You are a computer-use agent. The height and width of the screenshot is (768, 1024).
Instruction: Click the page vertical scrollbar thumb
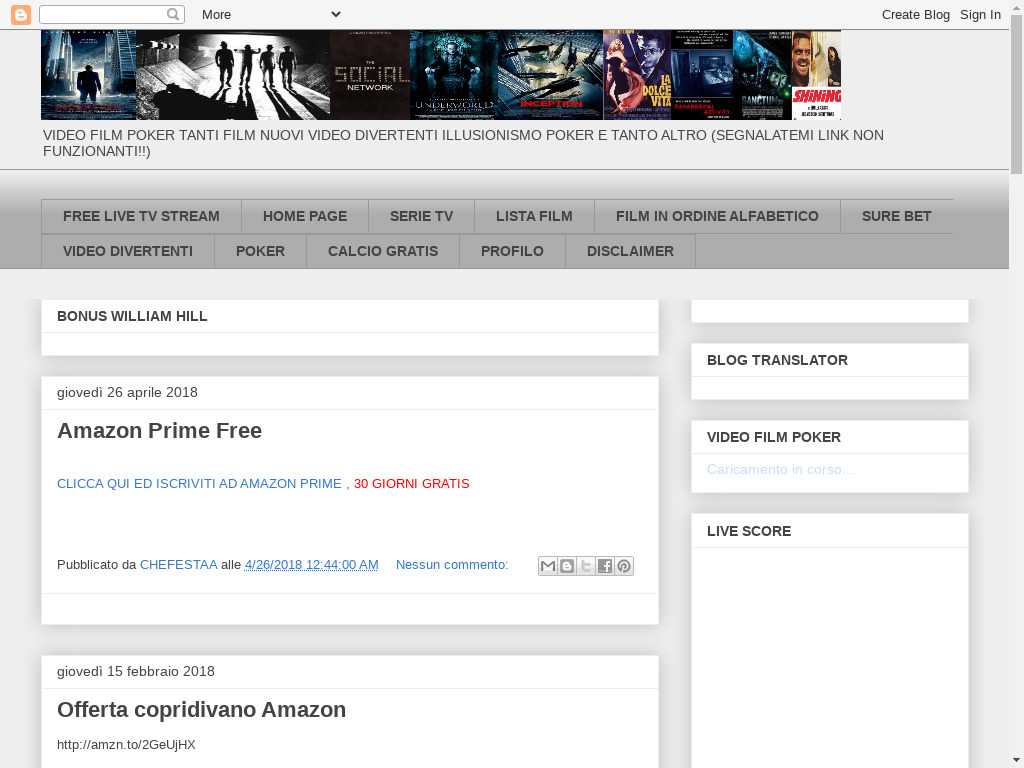point(1016,95)
